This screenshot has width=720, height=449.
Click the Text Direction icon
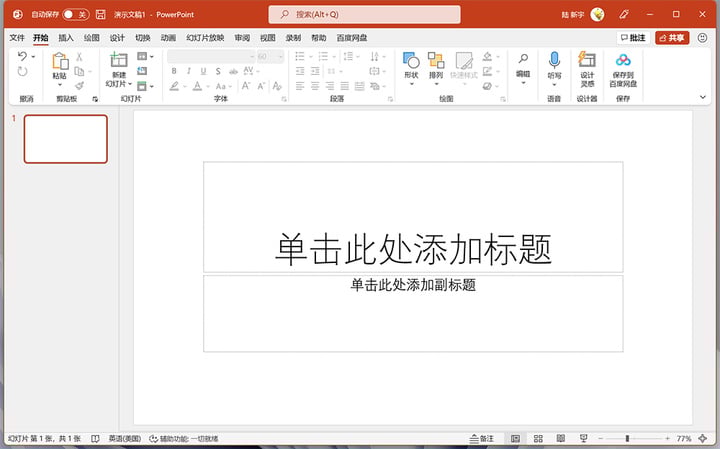coord(375,56)
